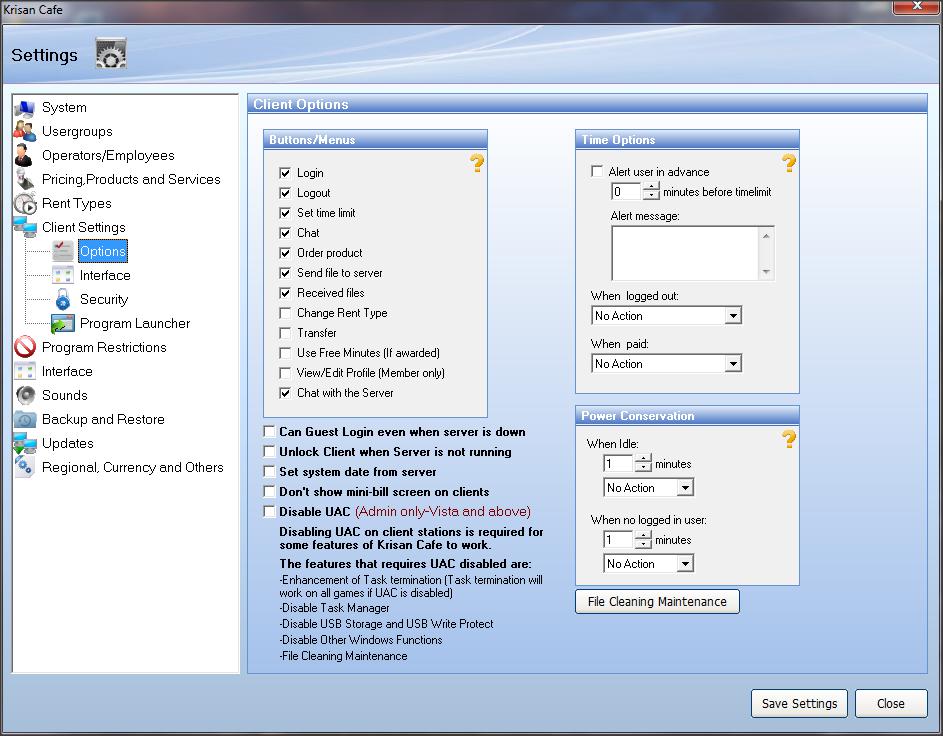Select Rent Types in the tree
Image resolution: width=943 pixels, height=736 pixels.
pyautogui.click(x=76, y=204)
